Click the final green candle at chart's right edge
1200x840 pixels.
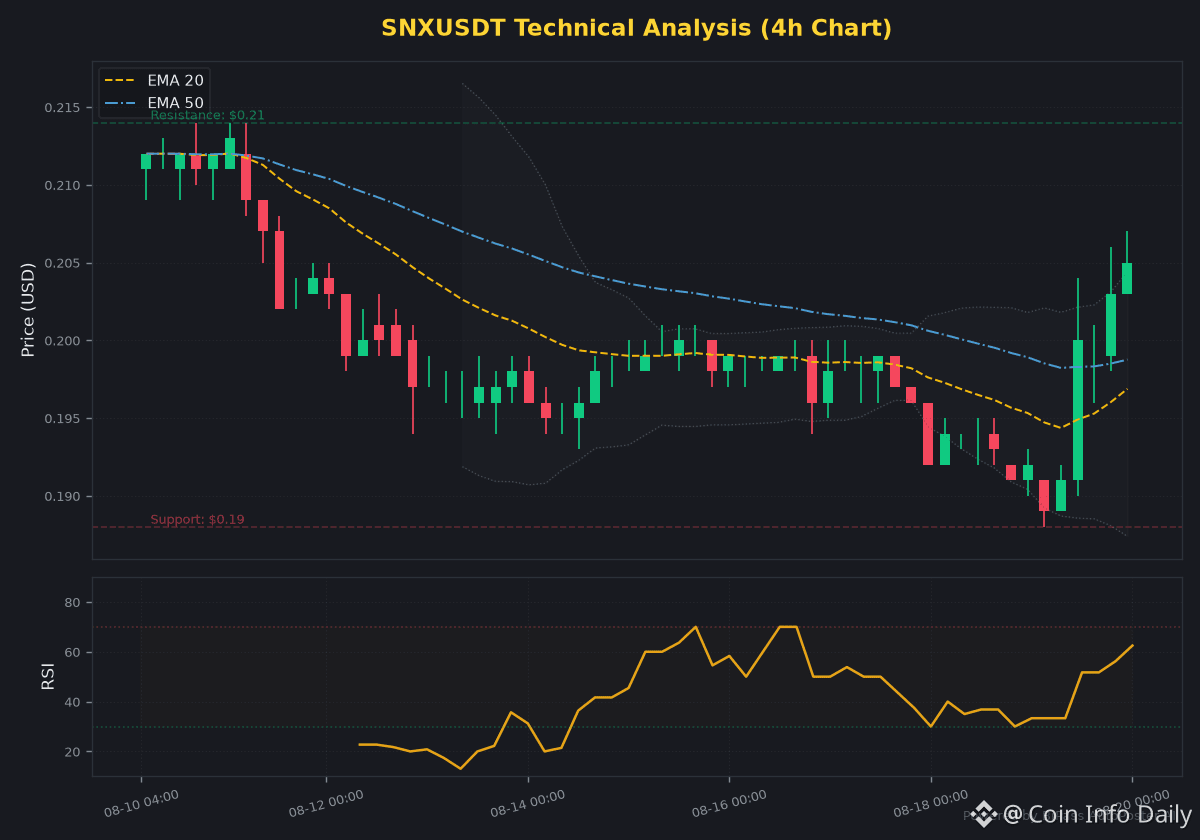1127,278
